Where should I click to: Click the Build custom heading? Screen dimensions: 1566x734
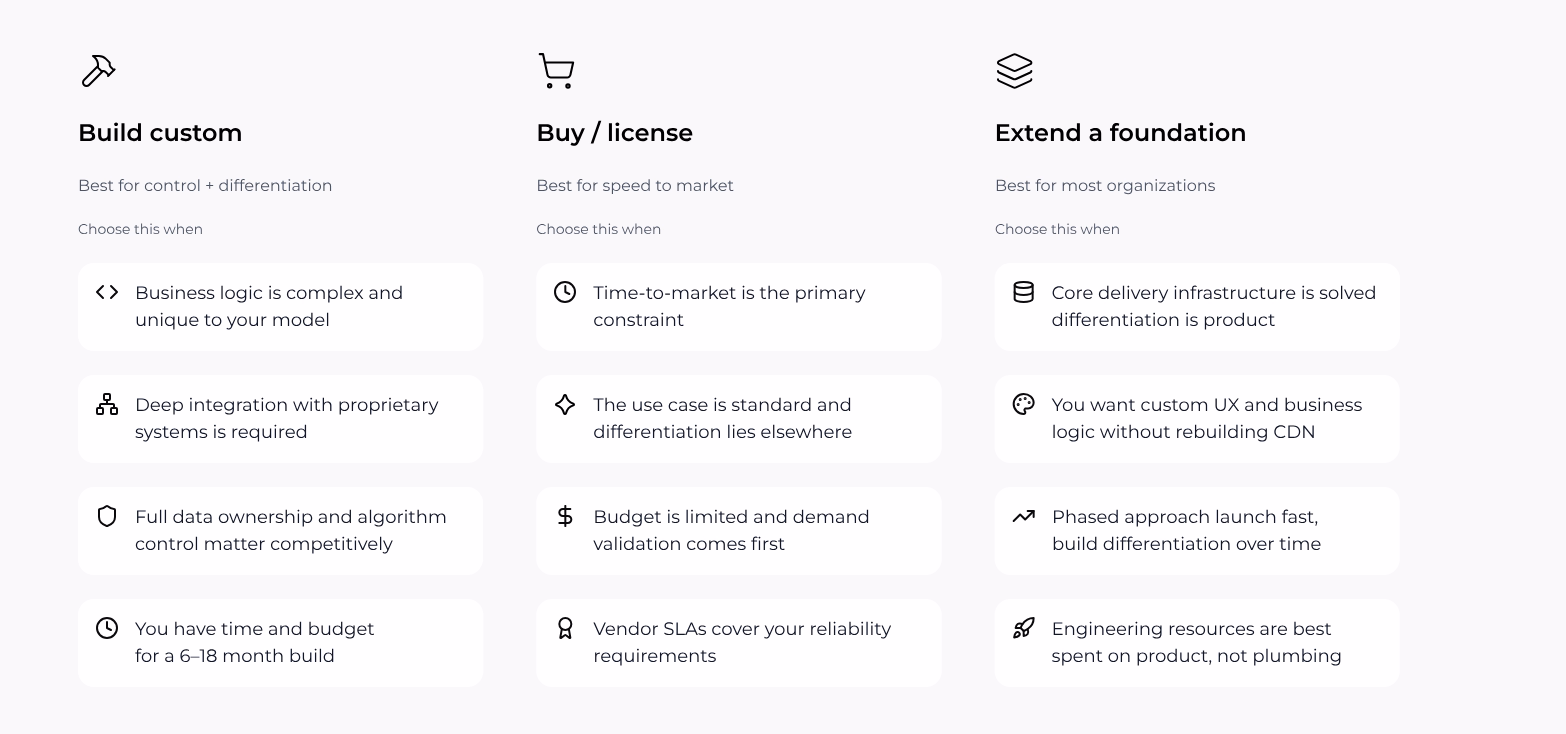coord(160,133)
